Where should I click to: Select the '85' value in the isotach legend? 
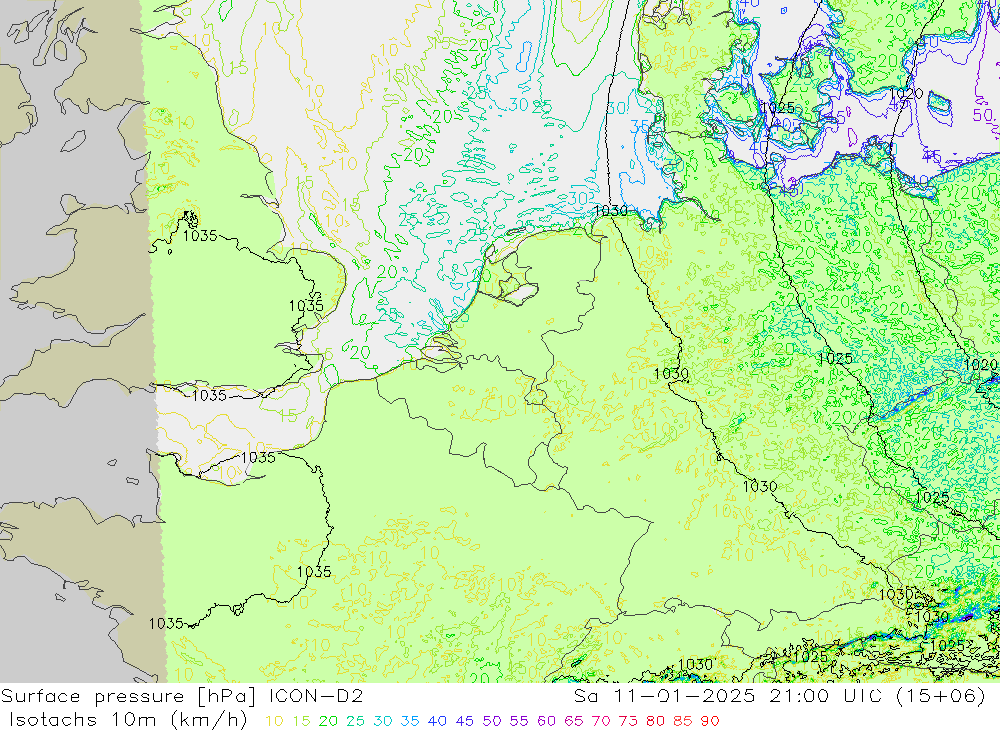tap(682, 721)
